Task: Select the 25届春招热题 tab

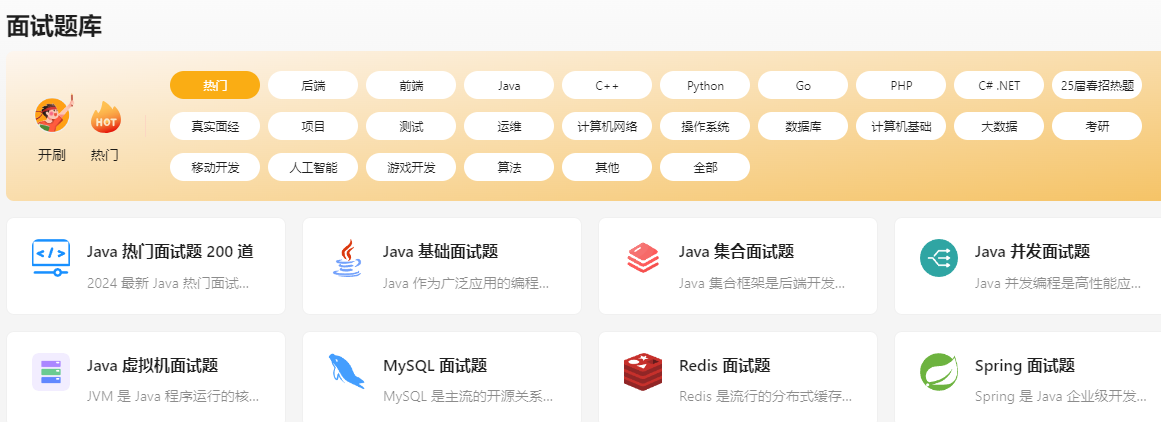Action: coord(1097,85)
